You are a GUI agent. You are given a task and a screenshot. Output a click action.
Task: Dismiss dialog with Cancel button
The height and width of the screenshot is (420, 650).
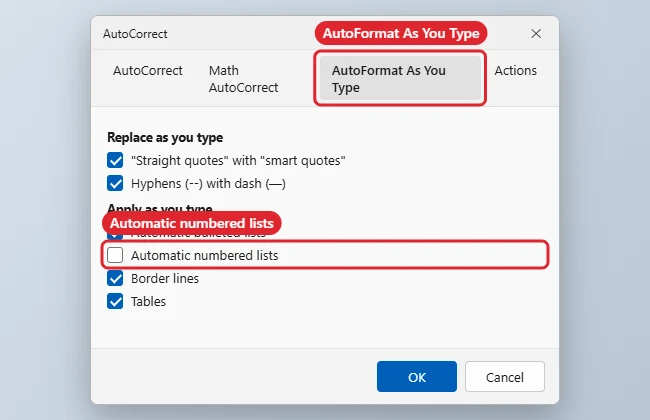click(504, 376)
